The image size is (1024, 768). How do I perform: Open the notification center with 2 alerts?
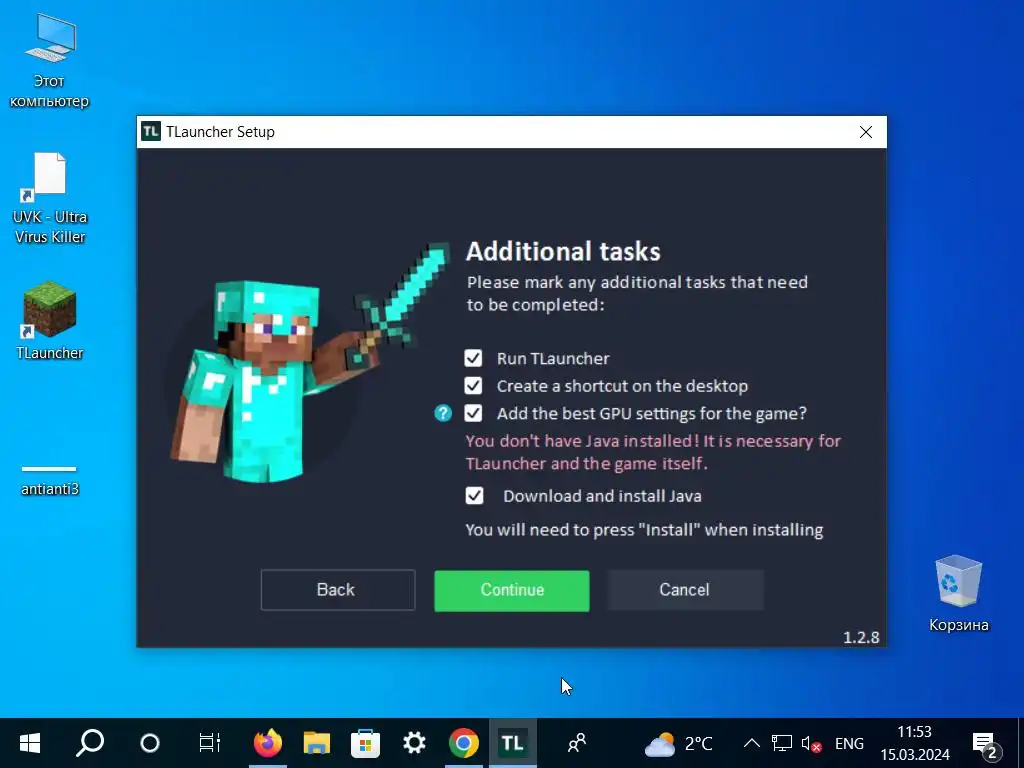pyautogui.click(x=986, y=744)
